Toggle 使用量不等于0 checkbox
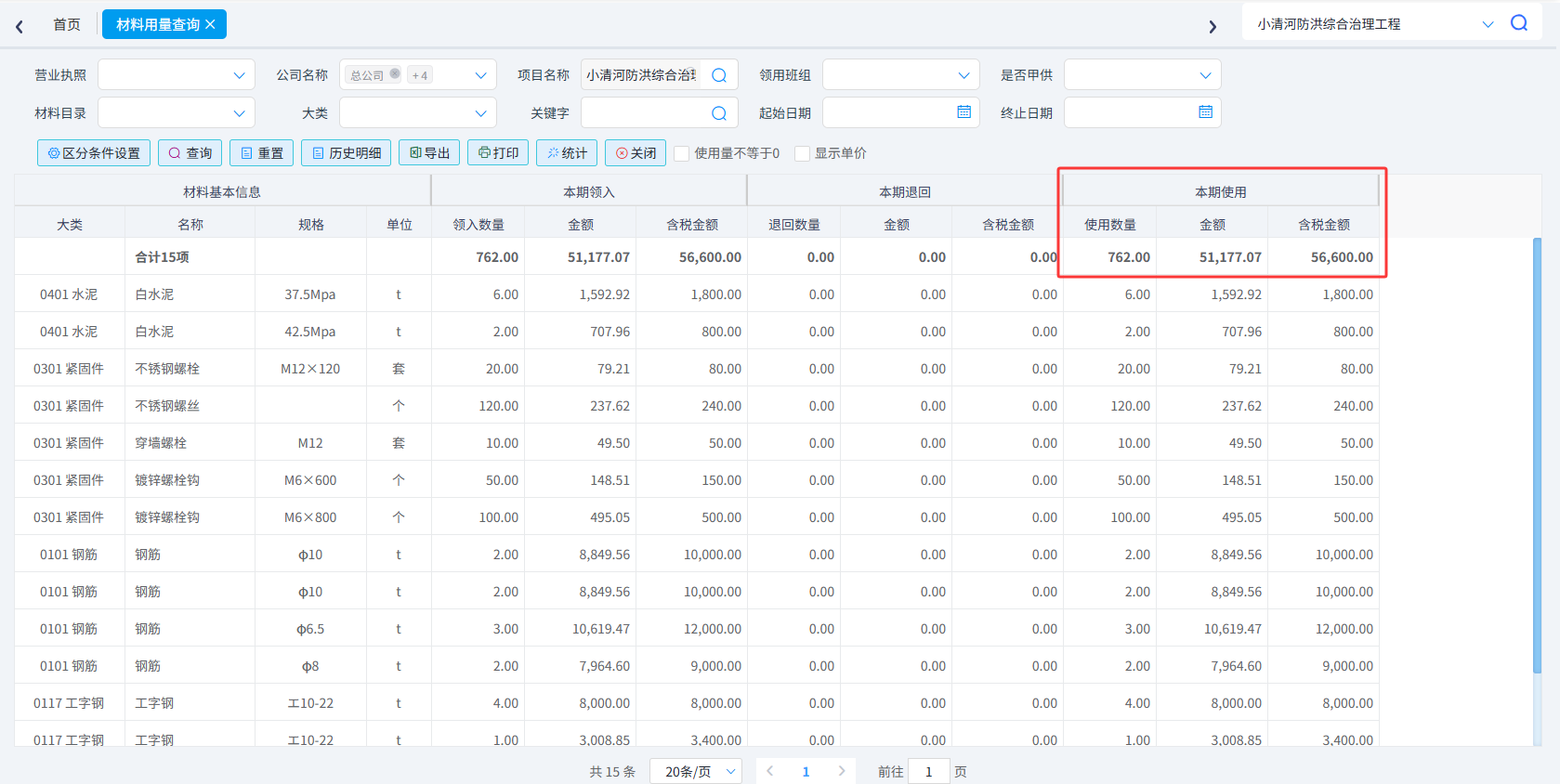The height and width of the screenshot is (784, 1560). (x=682, y=153)
